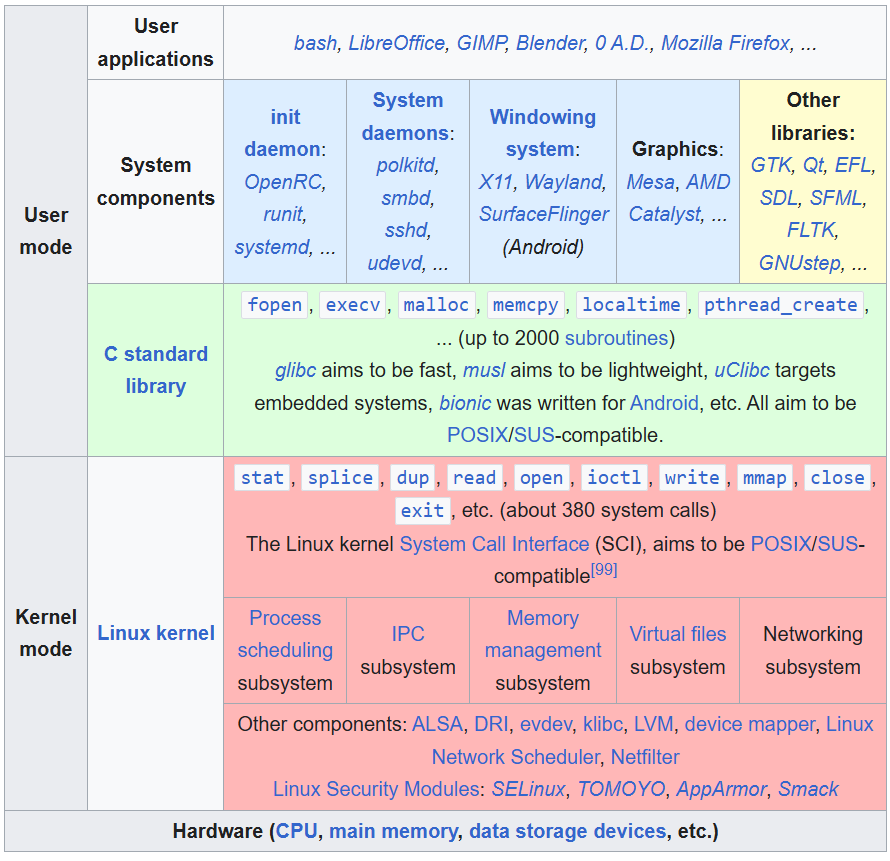The width and height of the screenshot is (890, 861).
Task: Click the Netfilter link
Action: click(645, 757)
